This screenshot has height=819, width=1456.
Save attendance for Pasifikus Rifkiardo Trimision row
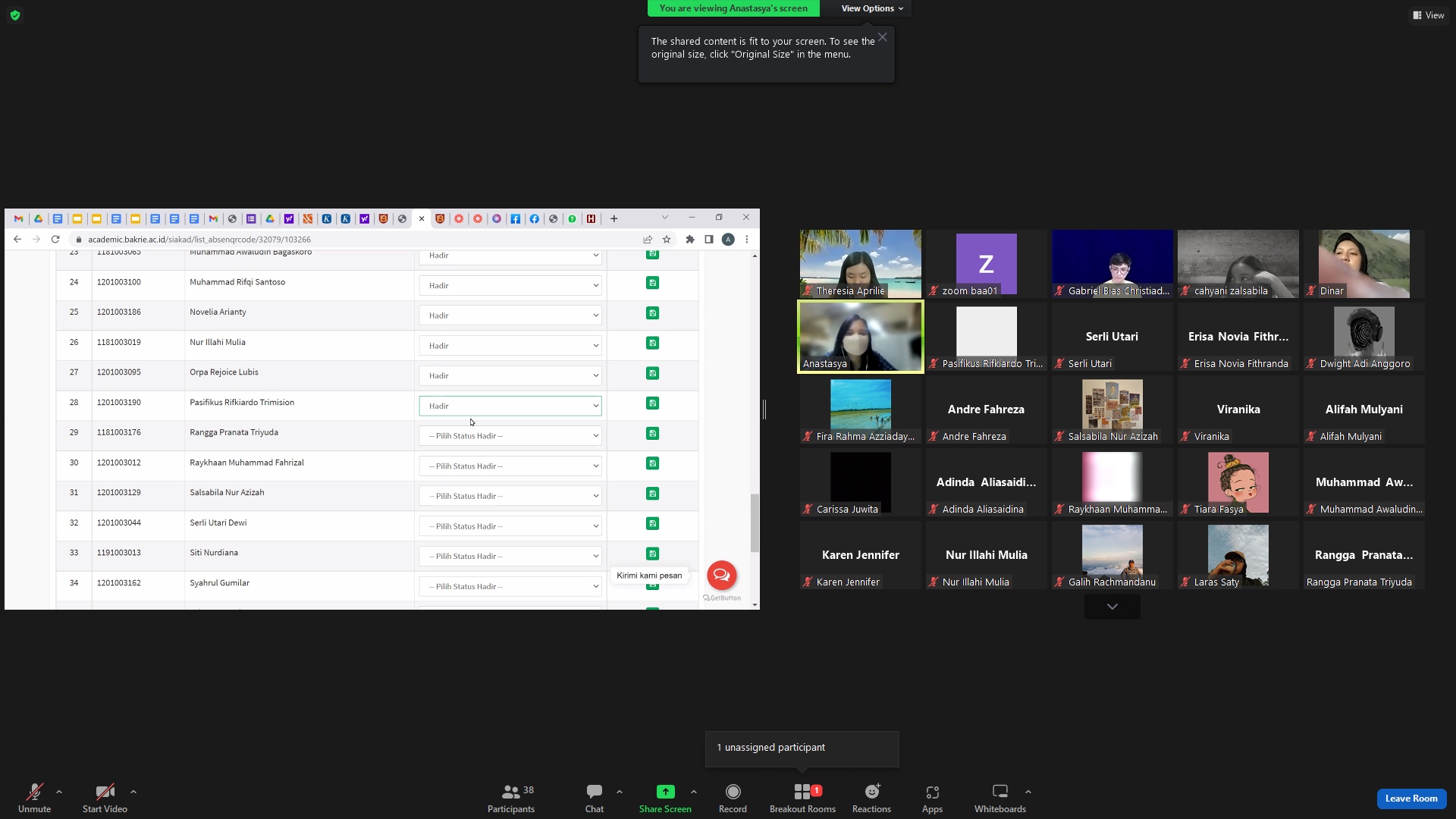[652, 403]
